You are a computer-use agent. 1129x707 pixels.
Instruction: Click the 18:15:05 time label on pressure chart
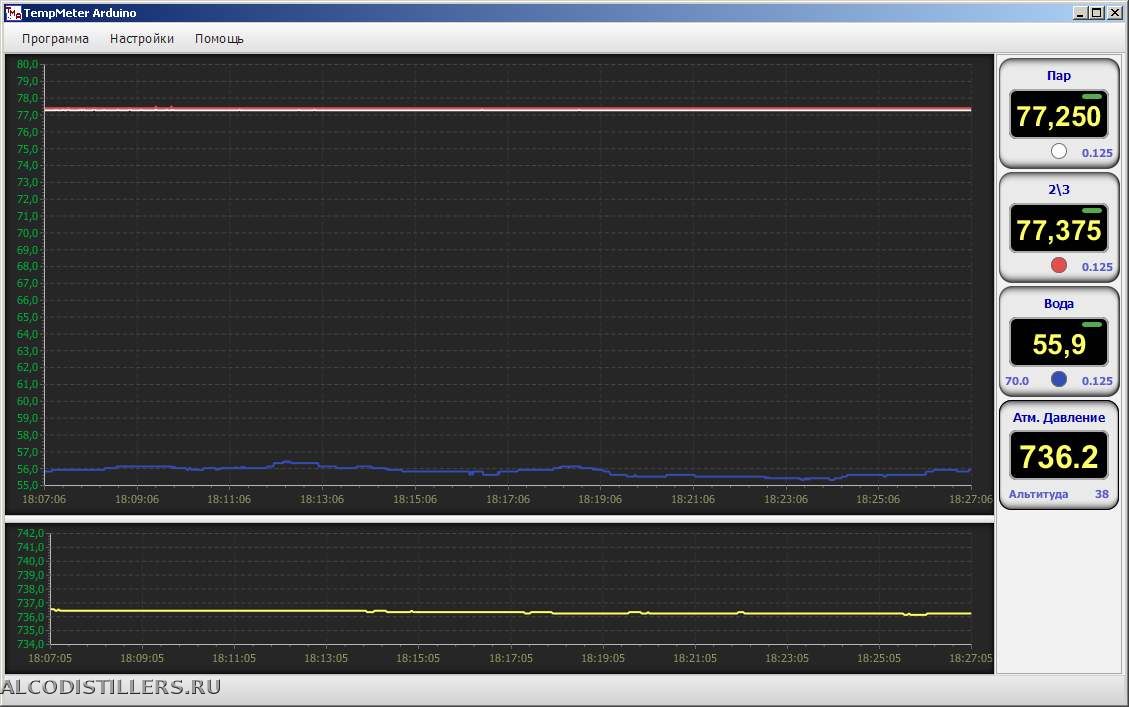point(418,658)
